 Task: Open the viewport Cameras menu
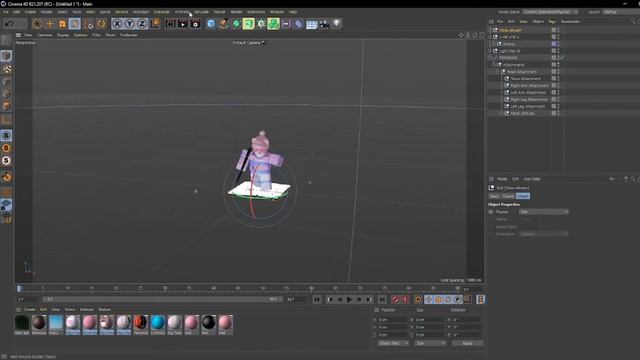(x=44, y=35)
